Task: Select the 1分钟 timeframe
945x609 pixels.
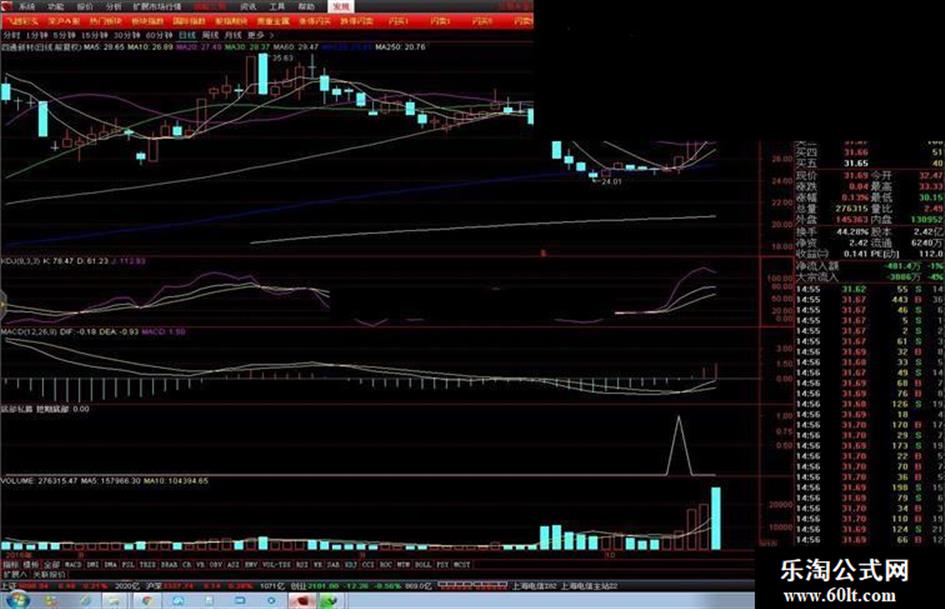Action: 37,36
